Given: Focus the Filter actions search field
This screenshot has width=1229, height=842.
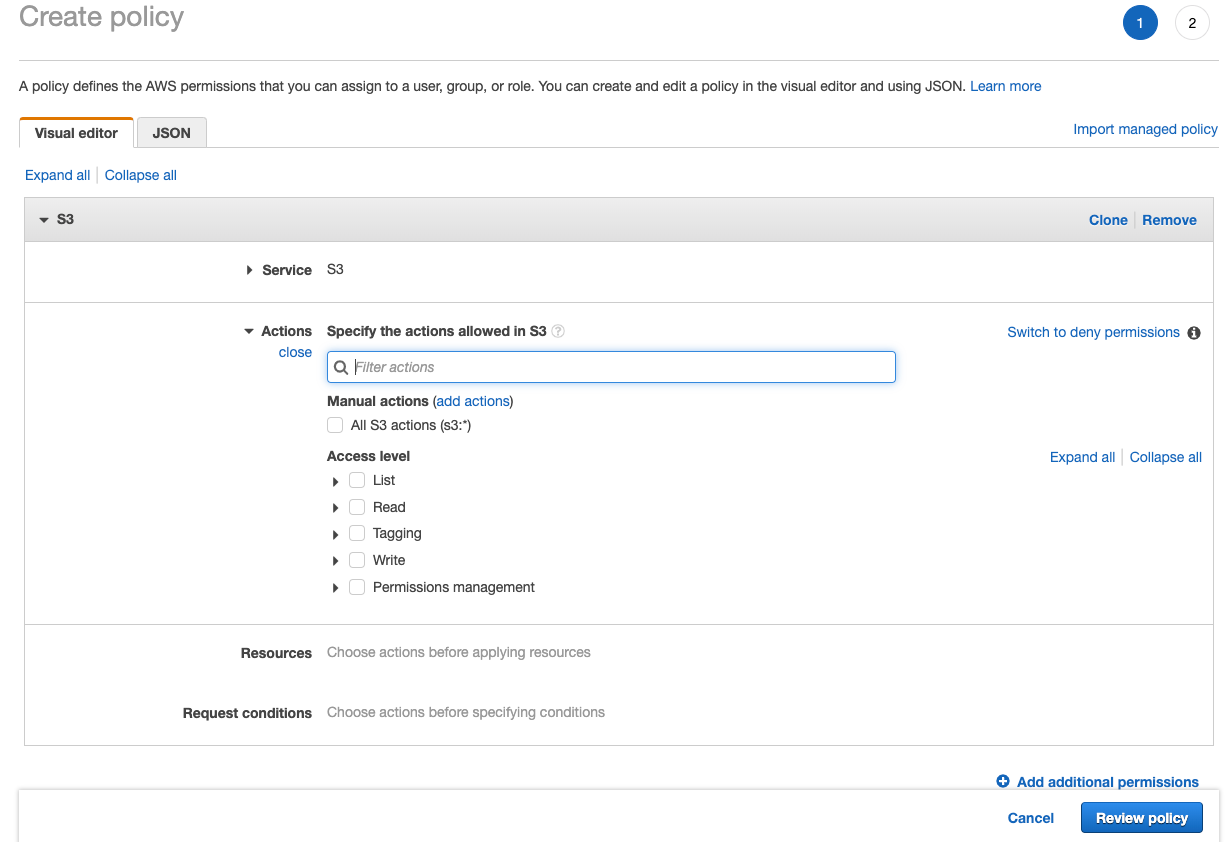Looking at the screenshot, I should pos(611,367).
